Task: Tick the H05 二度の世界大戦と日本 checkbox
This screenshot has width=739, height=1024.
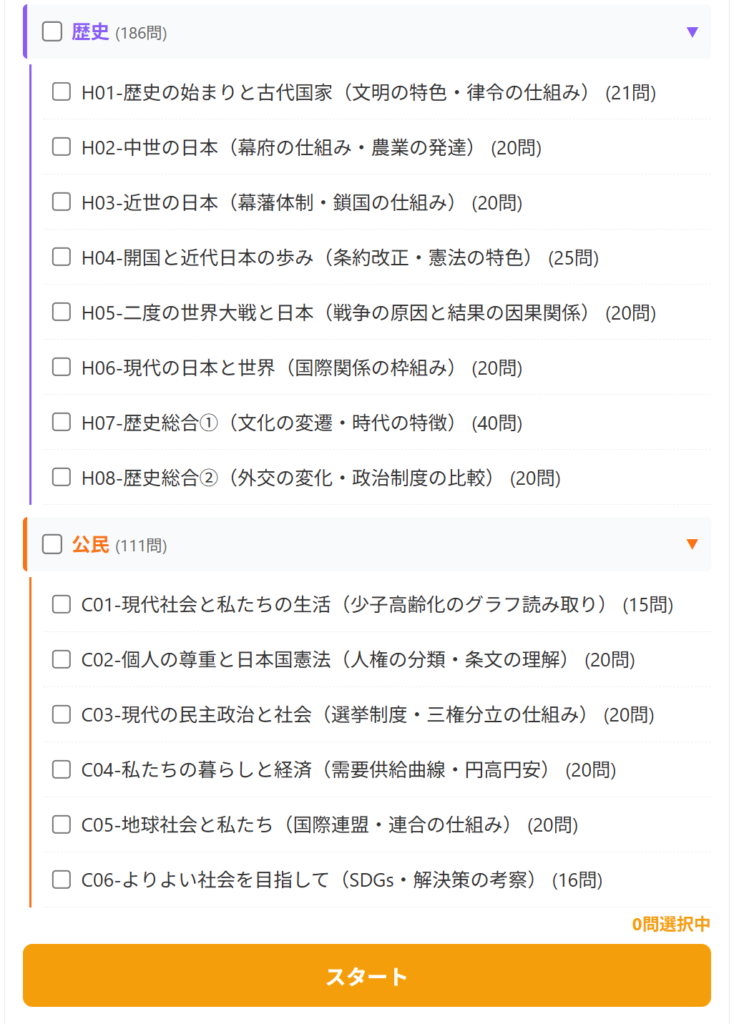Action: click(61, 312)
